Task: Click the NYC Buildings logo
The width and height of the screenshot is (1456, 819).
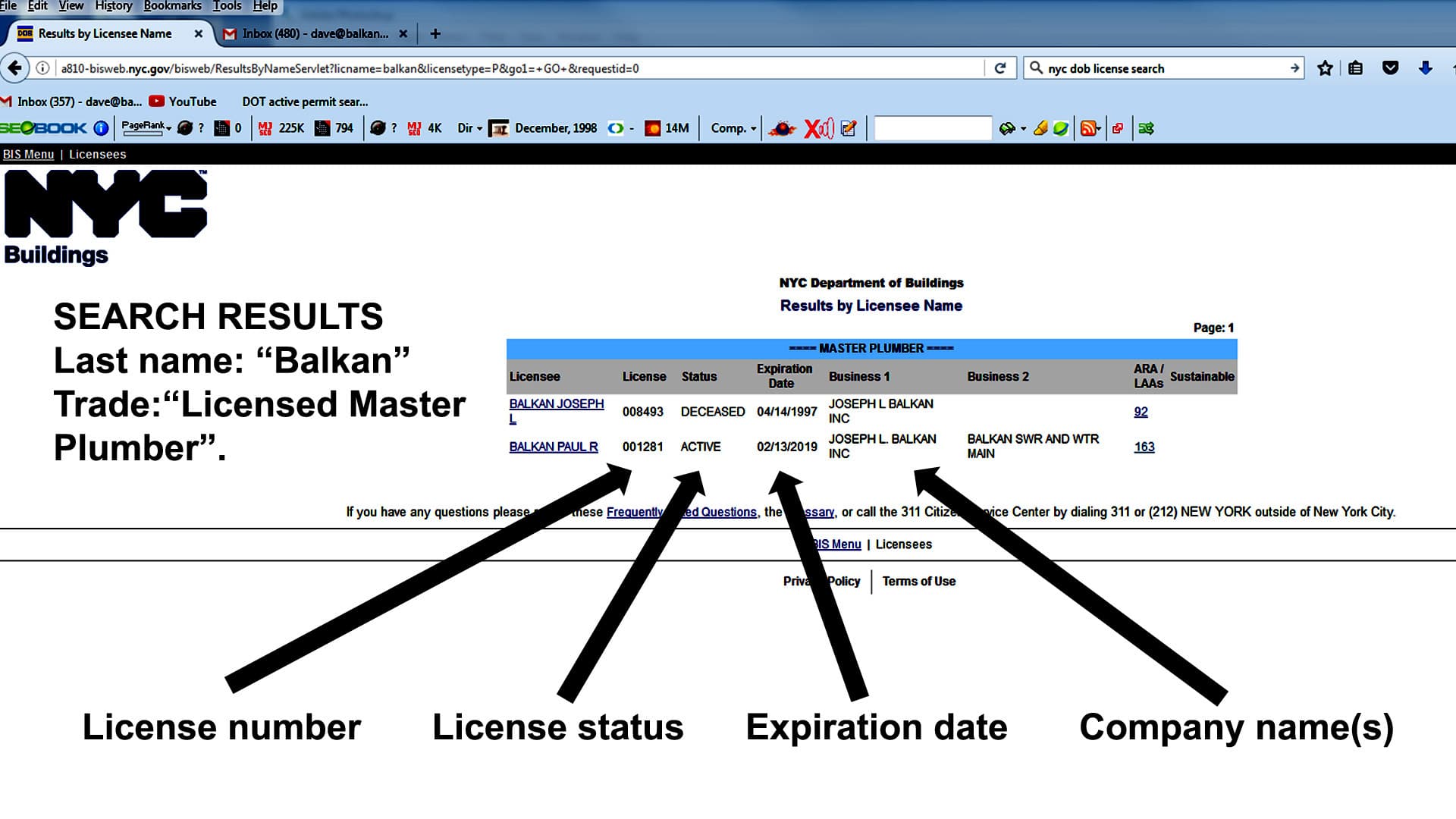Action: (x=106, y=218)
